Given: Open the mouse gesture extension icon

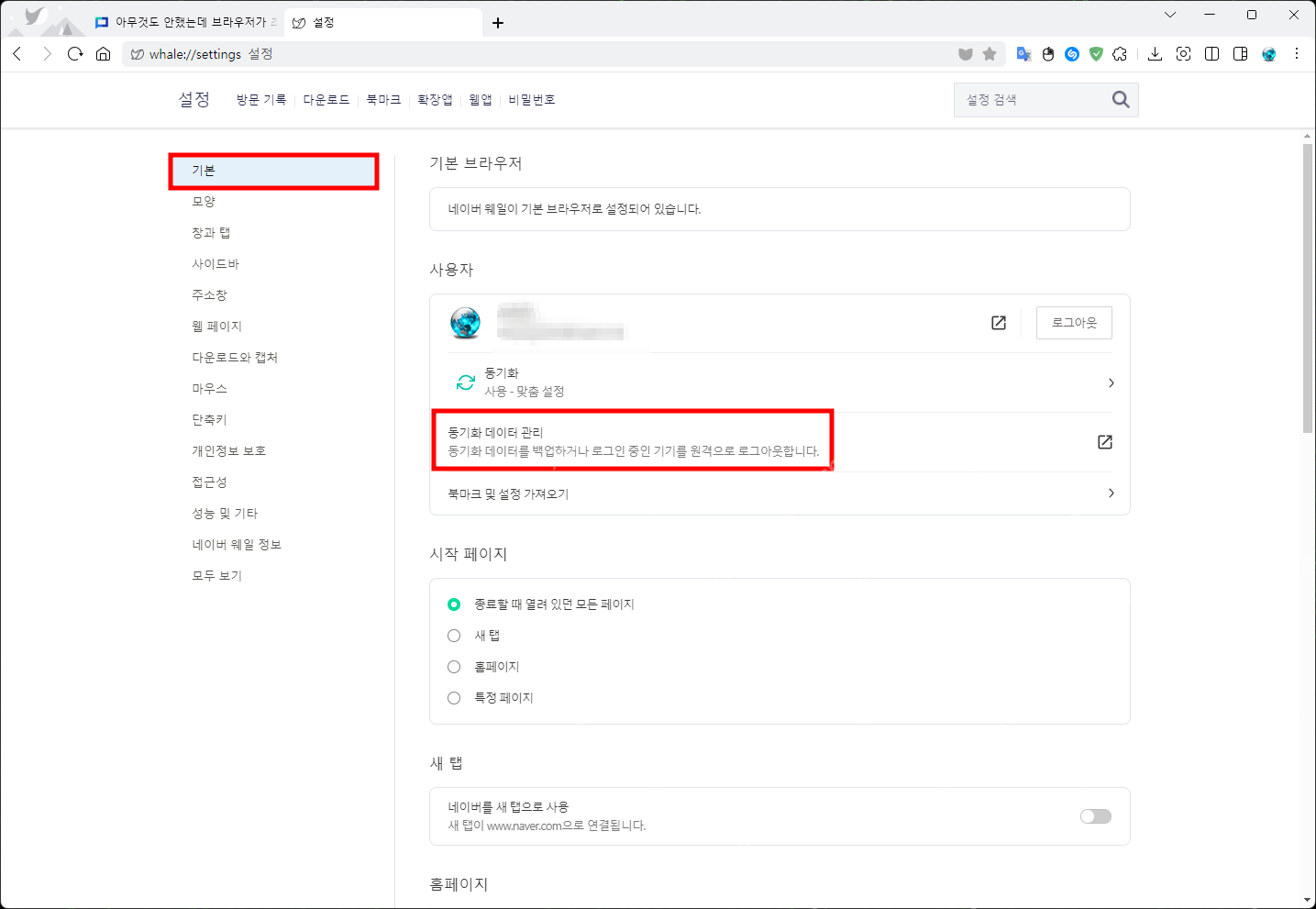Looking at the screenshot, I should tap(1048, 54).
